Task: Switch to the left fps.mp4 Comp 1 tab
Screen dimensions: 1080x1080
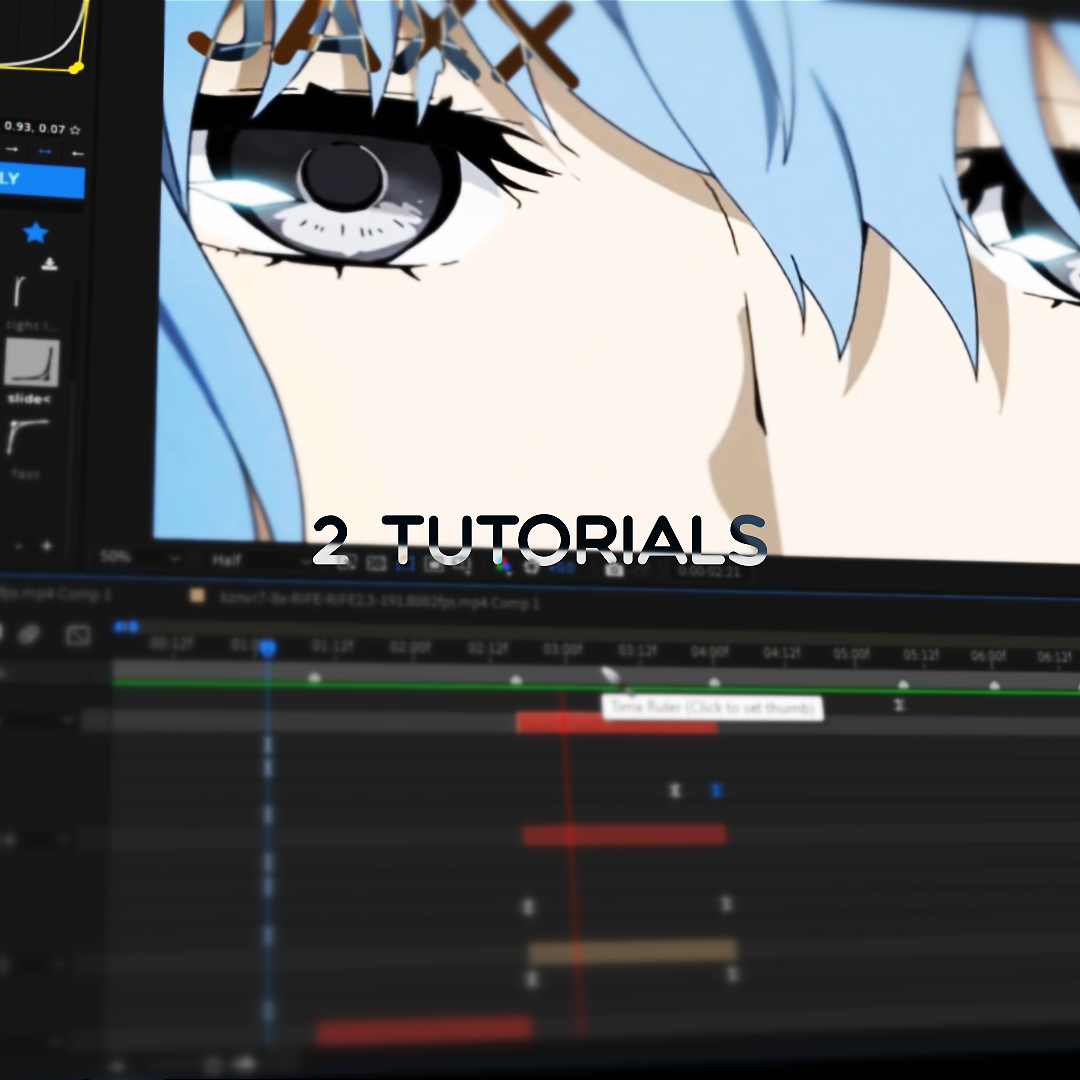Action: (55, 594)
